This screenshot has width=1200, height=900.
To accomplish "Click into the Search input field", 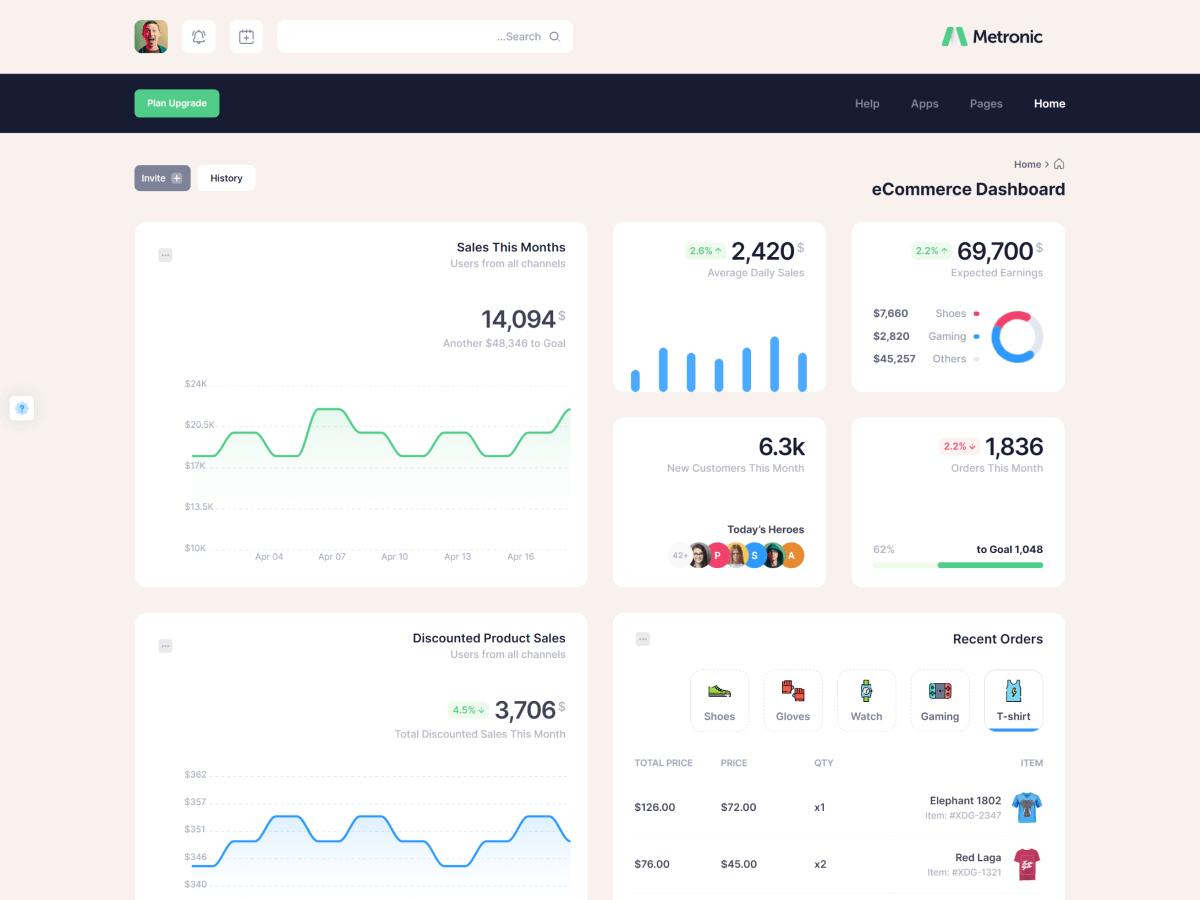I will pos(410,37).
